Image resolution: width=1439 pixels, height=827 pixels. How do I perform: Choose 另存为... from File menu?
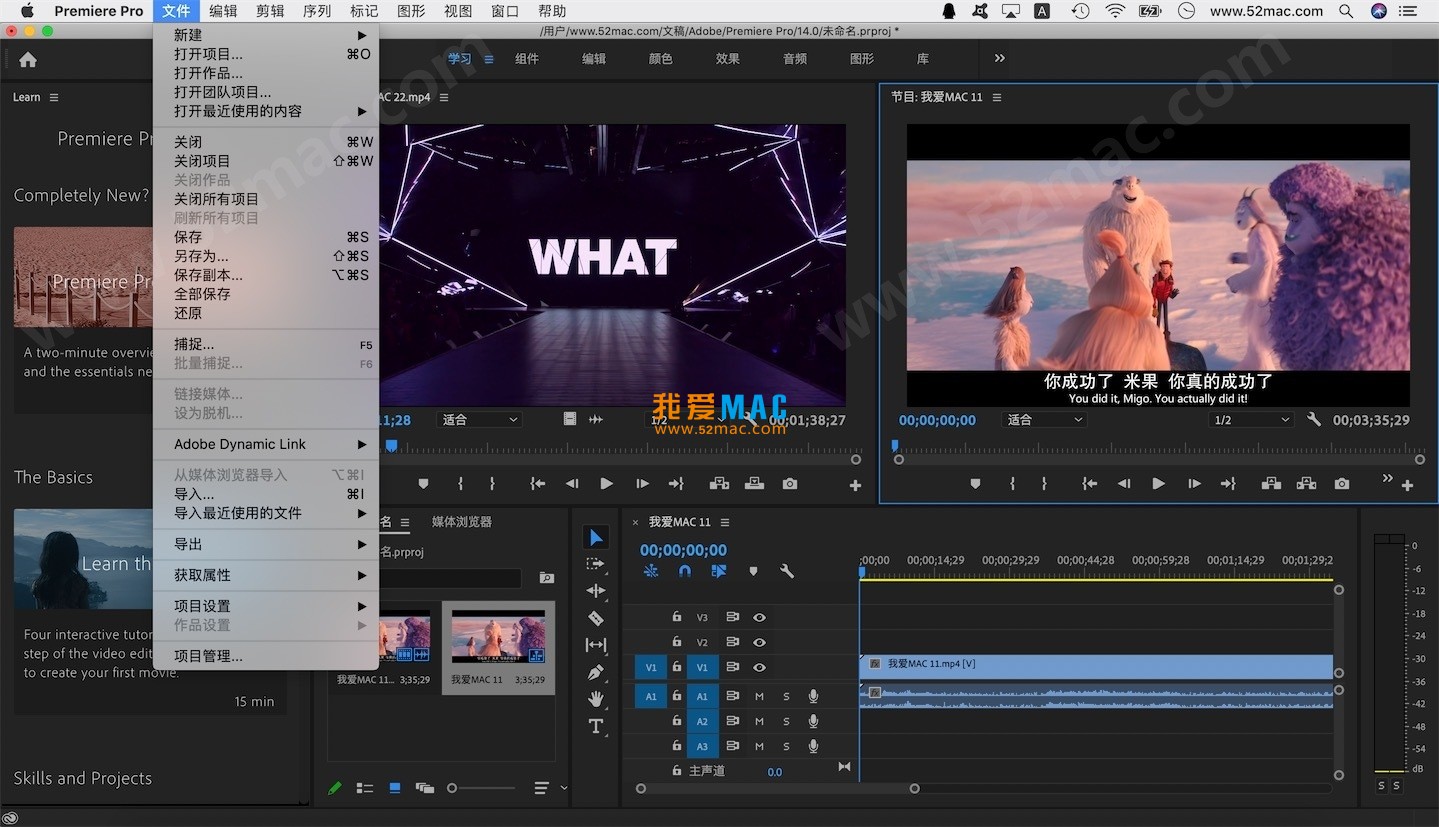tap(266, 256)
